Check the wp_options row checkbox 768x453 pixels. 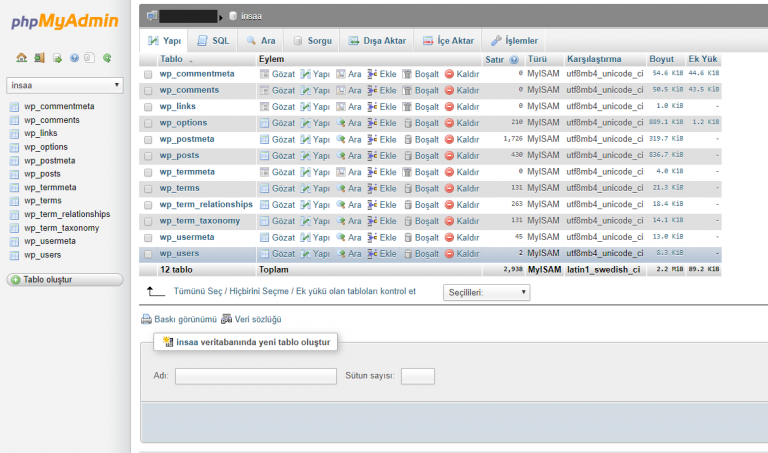coord(148,123)
